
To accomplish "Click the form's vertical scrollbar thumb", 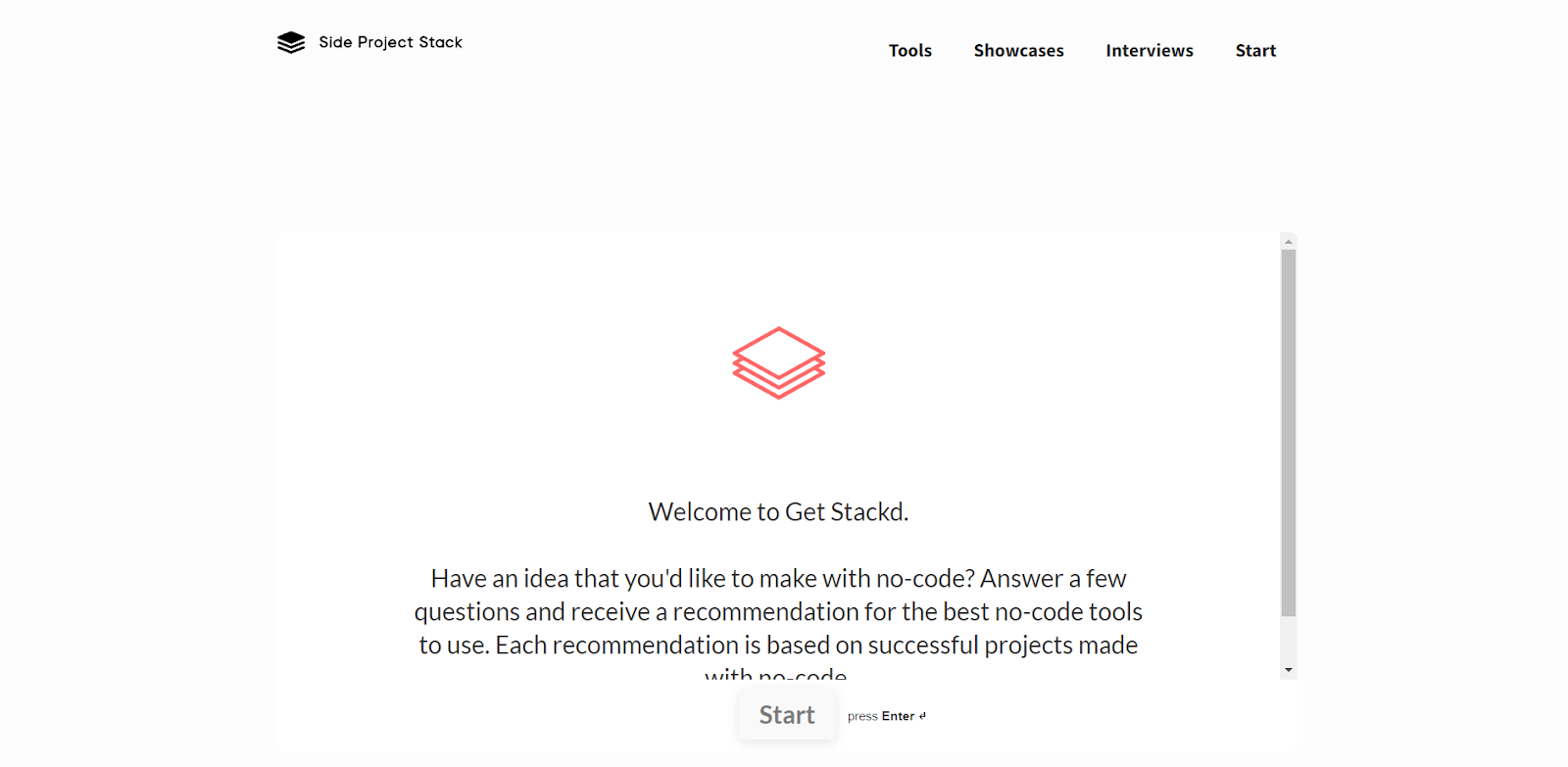I will coord(1289,433).
